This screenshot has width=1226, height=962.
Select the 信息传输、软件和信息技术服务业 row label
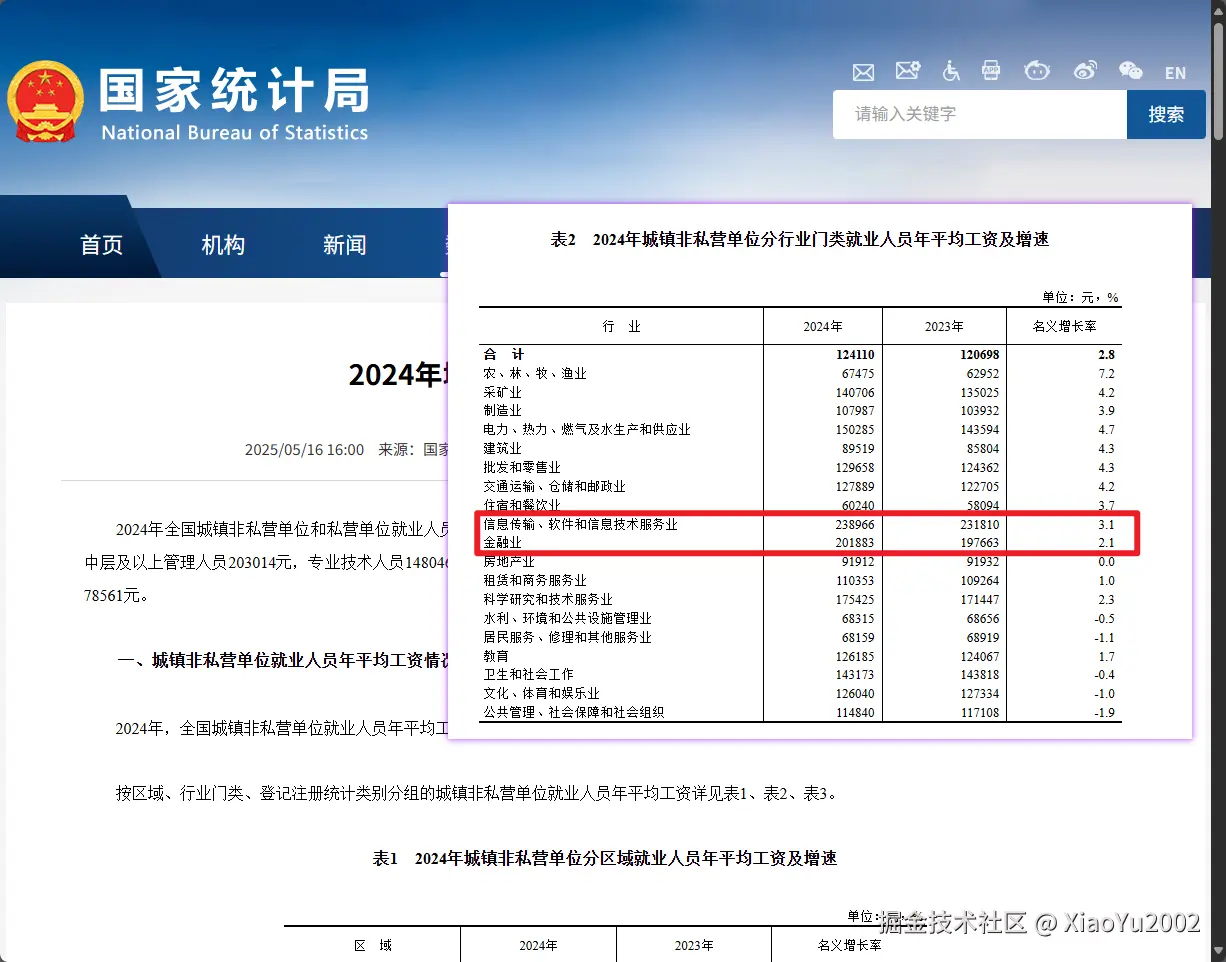pyautogui.click(x=580, y=524)
